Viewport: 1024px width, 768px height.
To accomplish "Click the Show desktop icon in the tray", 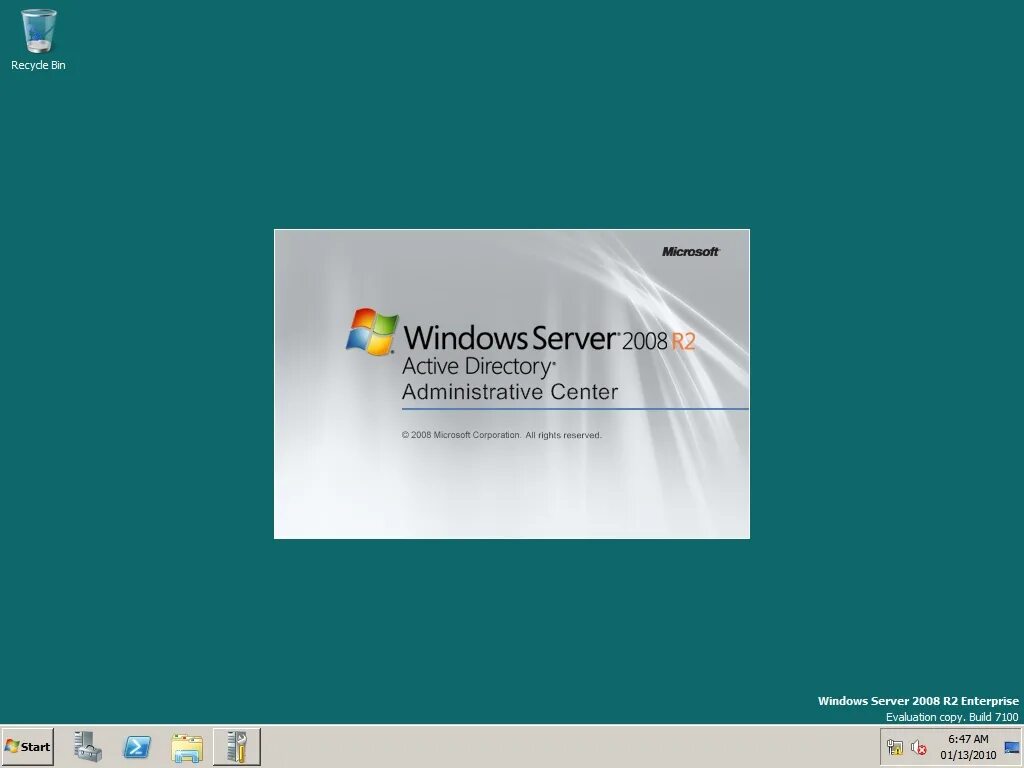I will coord(1012,748).
